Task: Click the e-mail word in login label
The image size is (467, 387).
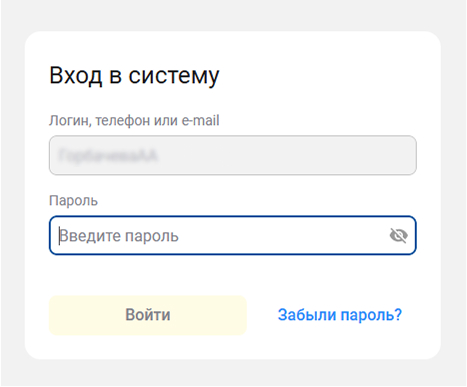Action: [x=200, y=121]
